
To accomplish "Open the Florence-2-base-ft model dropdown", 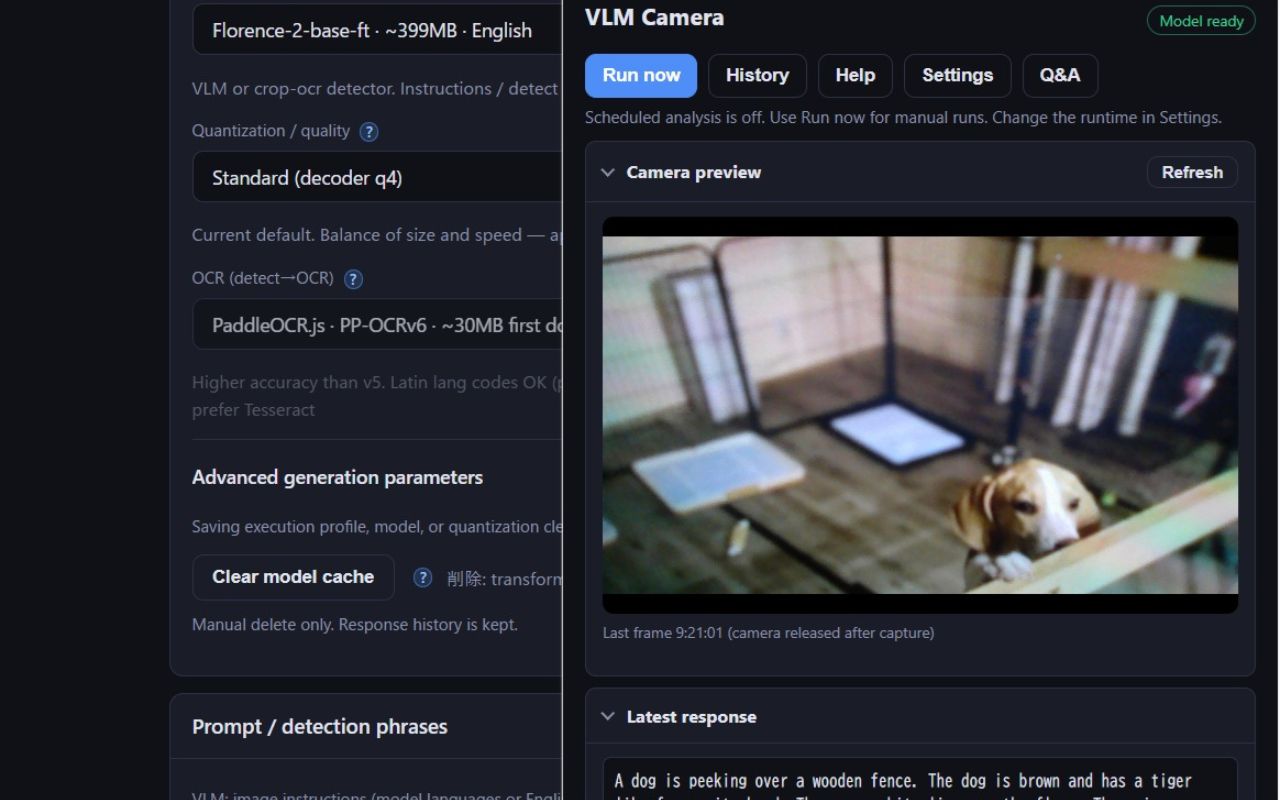I will [x=377, y=30].
